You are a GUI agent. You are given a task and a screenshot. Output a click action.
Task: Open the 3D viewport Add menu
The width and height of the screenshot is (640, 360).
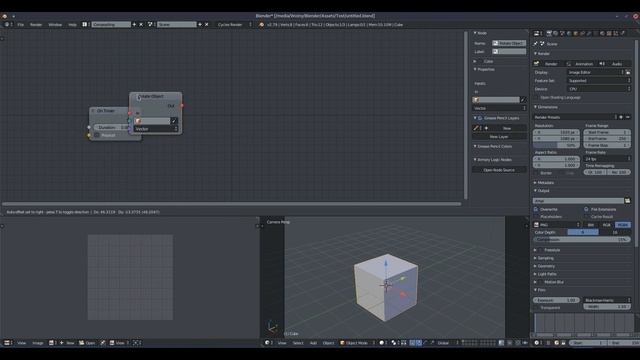(x=313, y=343)
